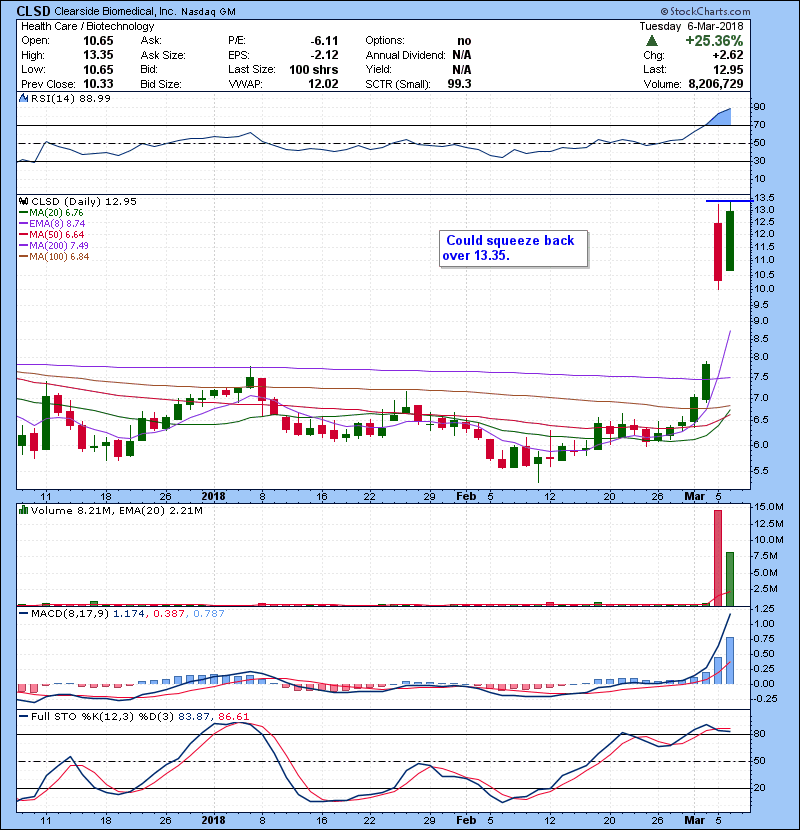Image resolution: width=800 pixels, height=830 pixels.
Task: Click the shaded overbought RSI area
Action: pyautogui.click(x=720, y=118)
